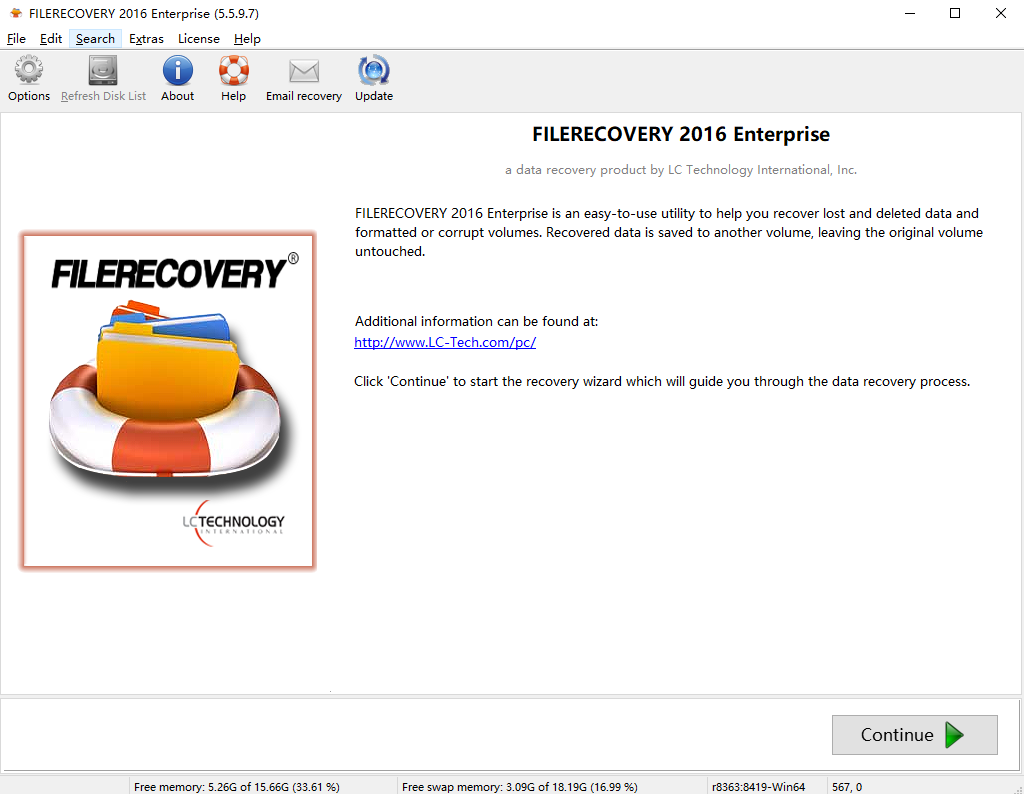Open the About info icon
This screenshot has width=1024, height=794.
point(178,70)
